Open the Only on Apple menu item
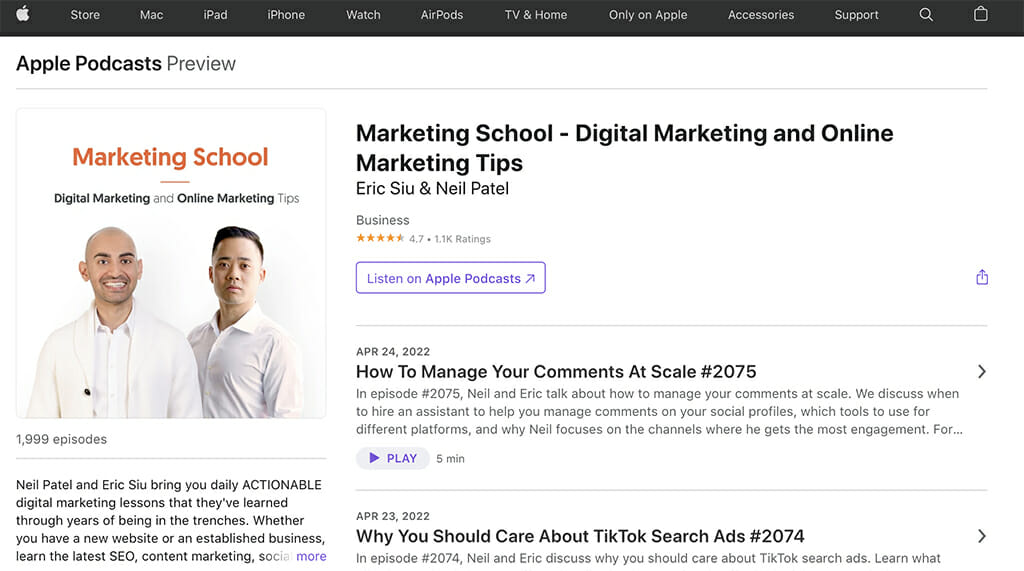This screenshot has height=571, width=1024. [648, 14]
